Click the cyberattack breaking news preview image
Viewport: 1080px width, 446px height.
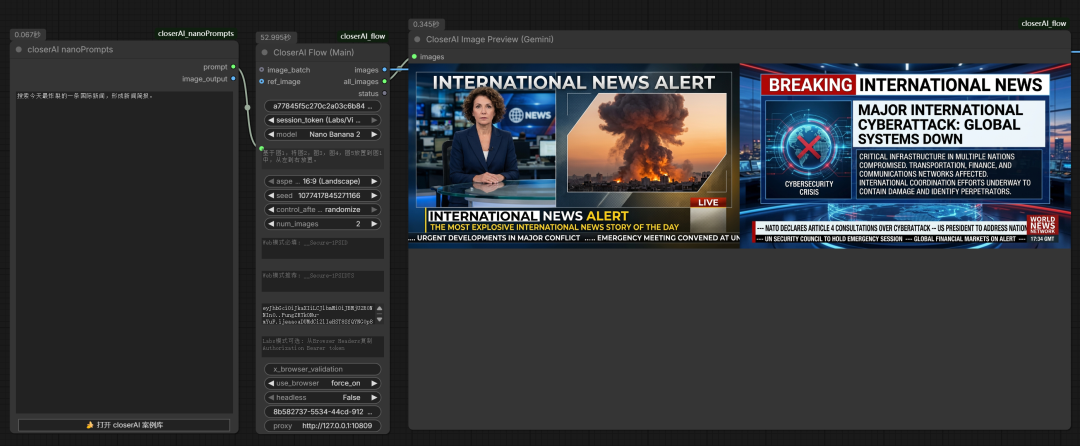point(904,155)
